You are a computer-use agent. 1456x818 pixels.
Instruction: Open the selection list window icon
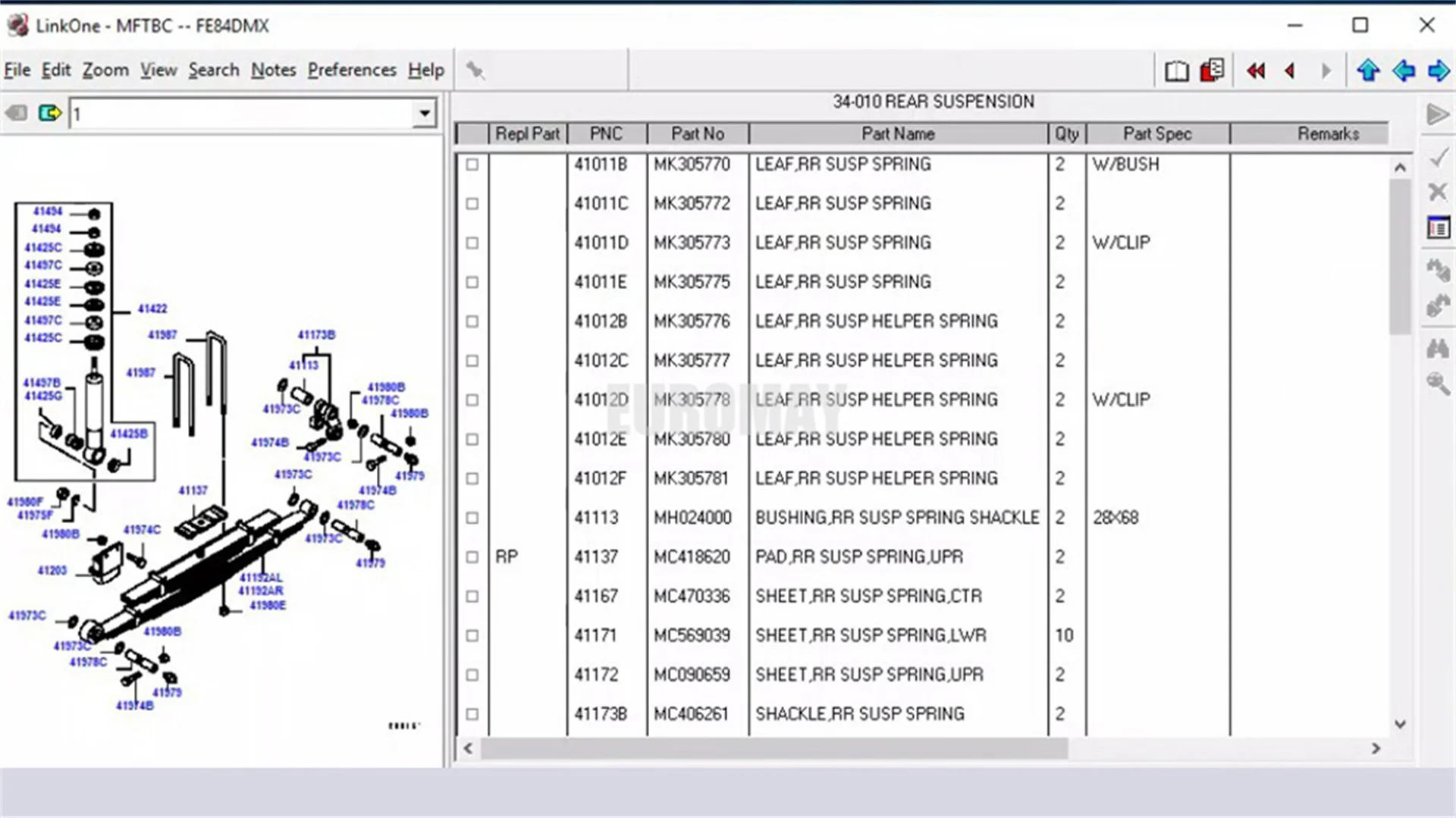pyautogui.click(x=1438, y=227)
